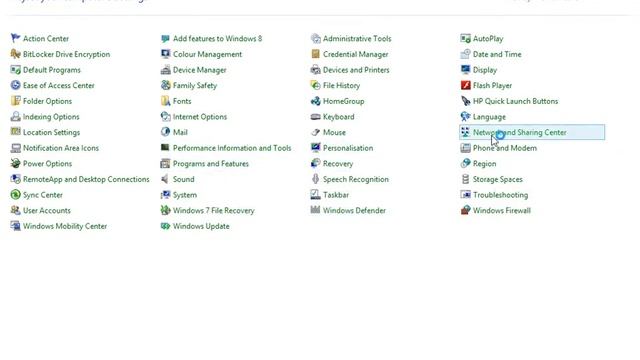Open Keyboard icon

316,117
